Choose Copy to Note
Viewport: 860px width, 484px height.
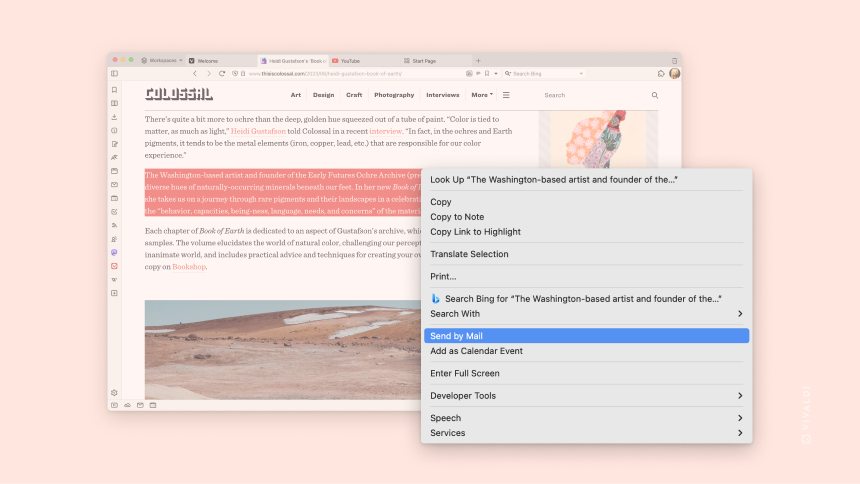pos(586,217)
